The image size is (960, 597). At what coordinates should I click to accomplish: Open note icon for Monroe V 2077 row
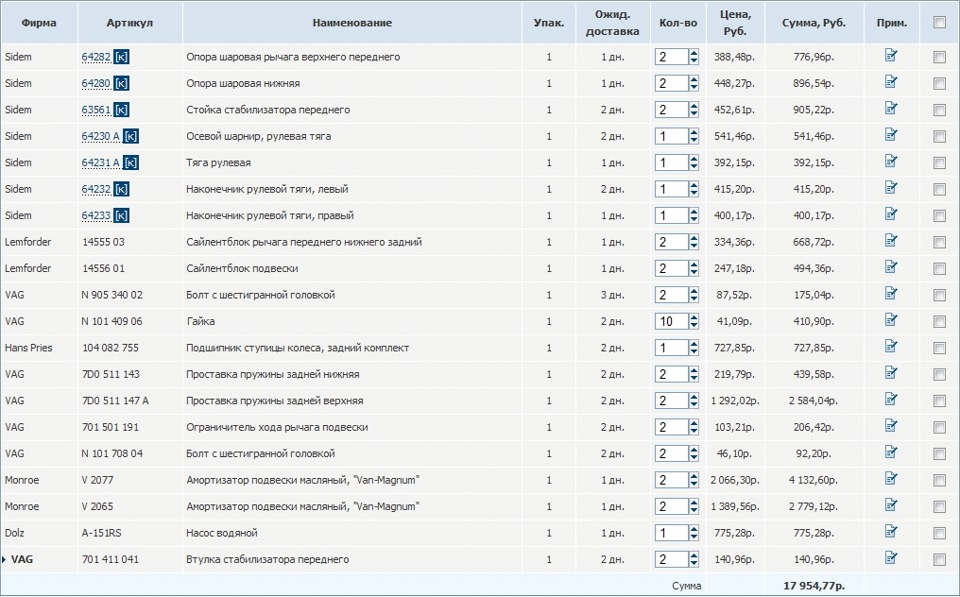click(x=891, y=479)
